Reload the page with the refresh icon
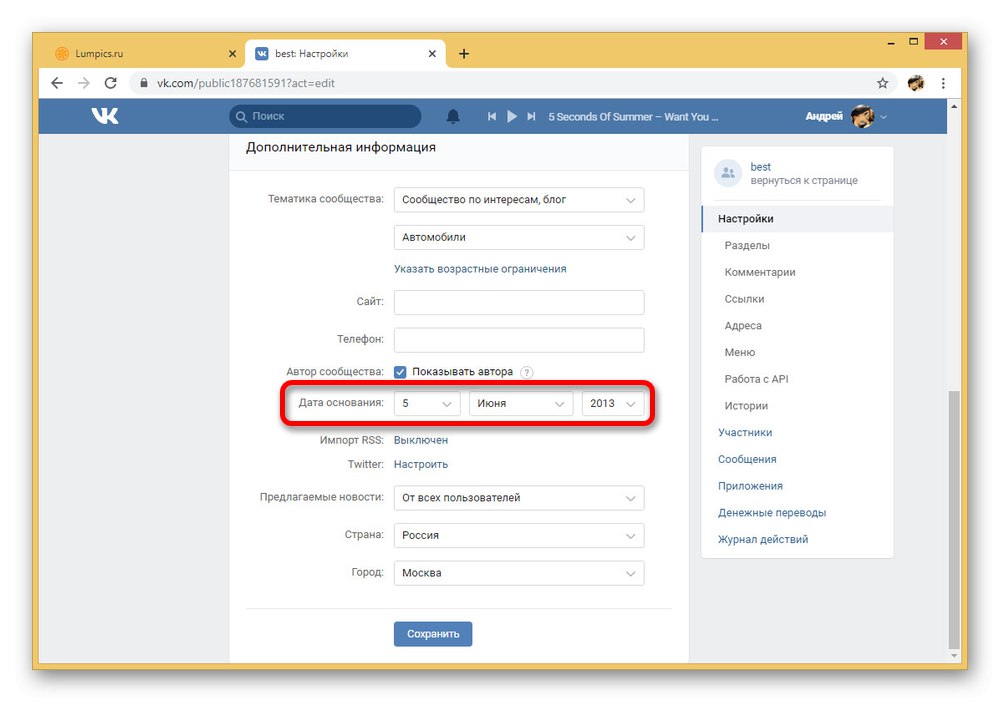The image size is (1000, 702). [110, 83]
